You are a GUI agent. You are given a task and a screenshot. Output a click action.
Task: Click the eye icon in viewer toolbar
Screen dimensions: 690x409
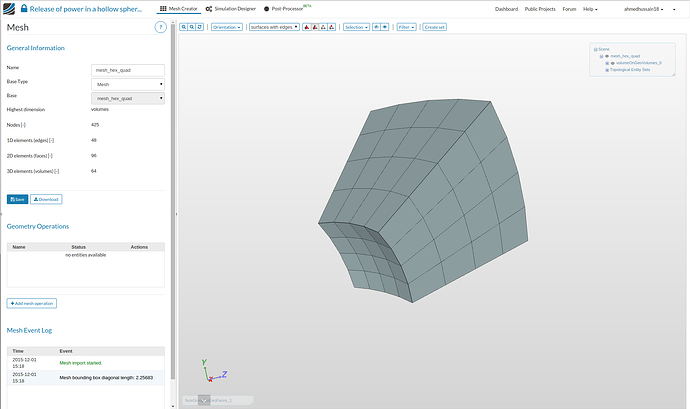pyautogui.click(x=386, y=27)
